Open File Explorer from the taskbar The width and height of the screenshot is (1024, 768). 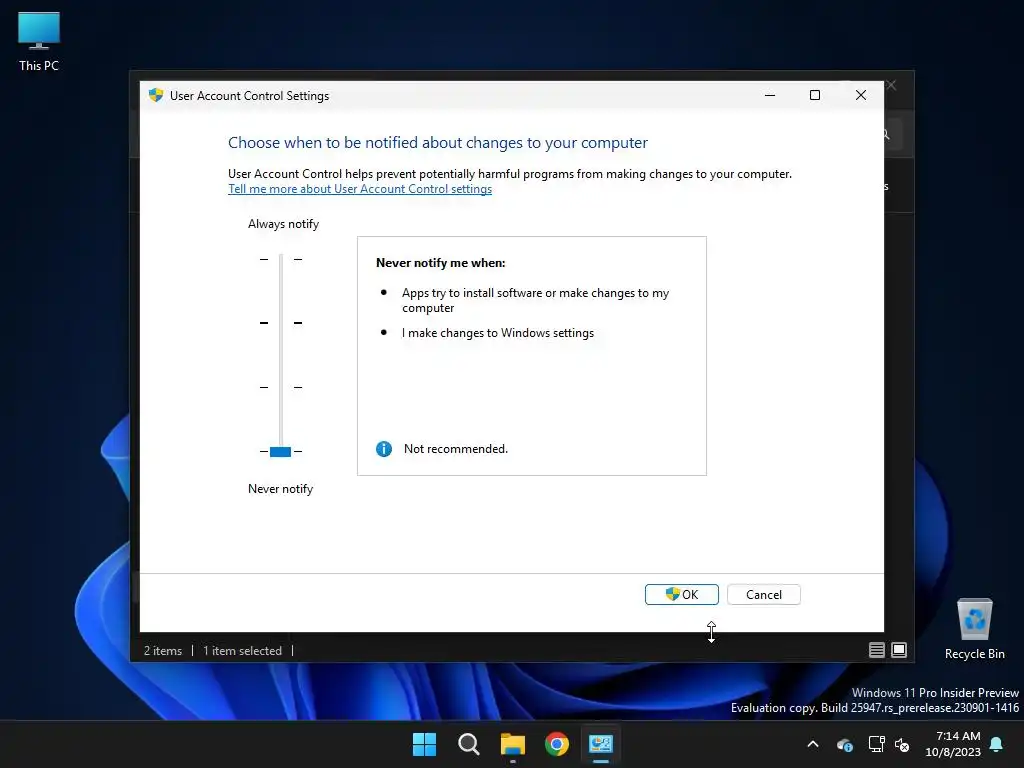513,744
